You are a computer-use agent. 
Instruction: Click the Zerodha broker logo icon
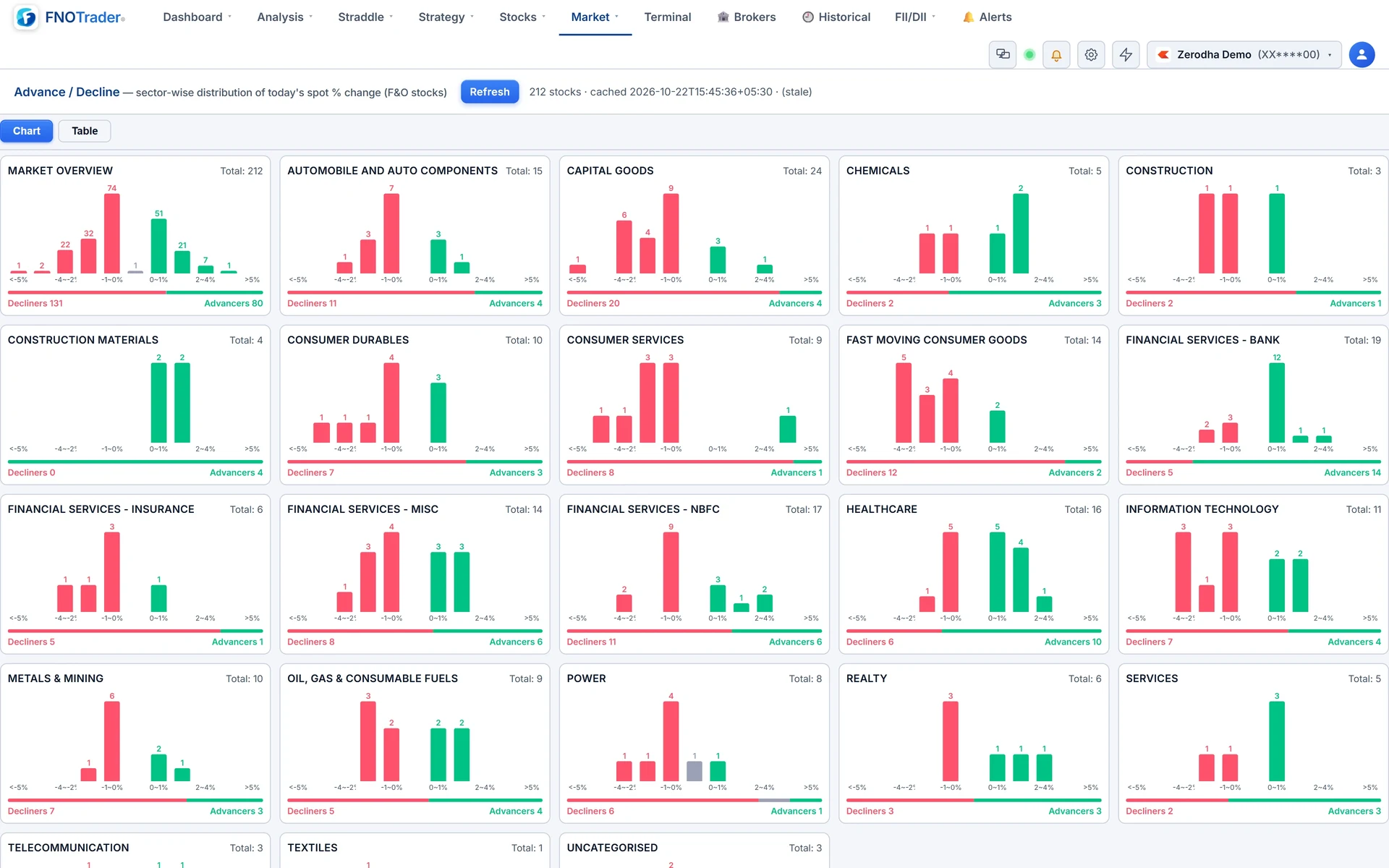pos(1163,55)
